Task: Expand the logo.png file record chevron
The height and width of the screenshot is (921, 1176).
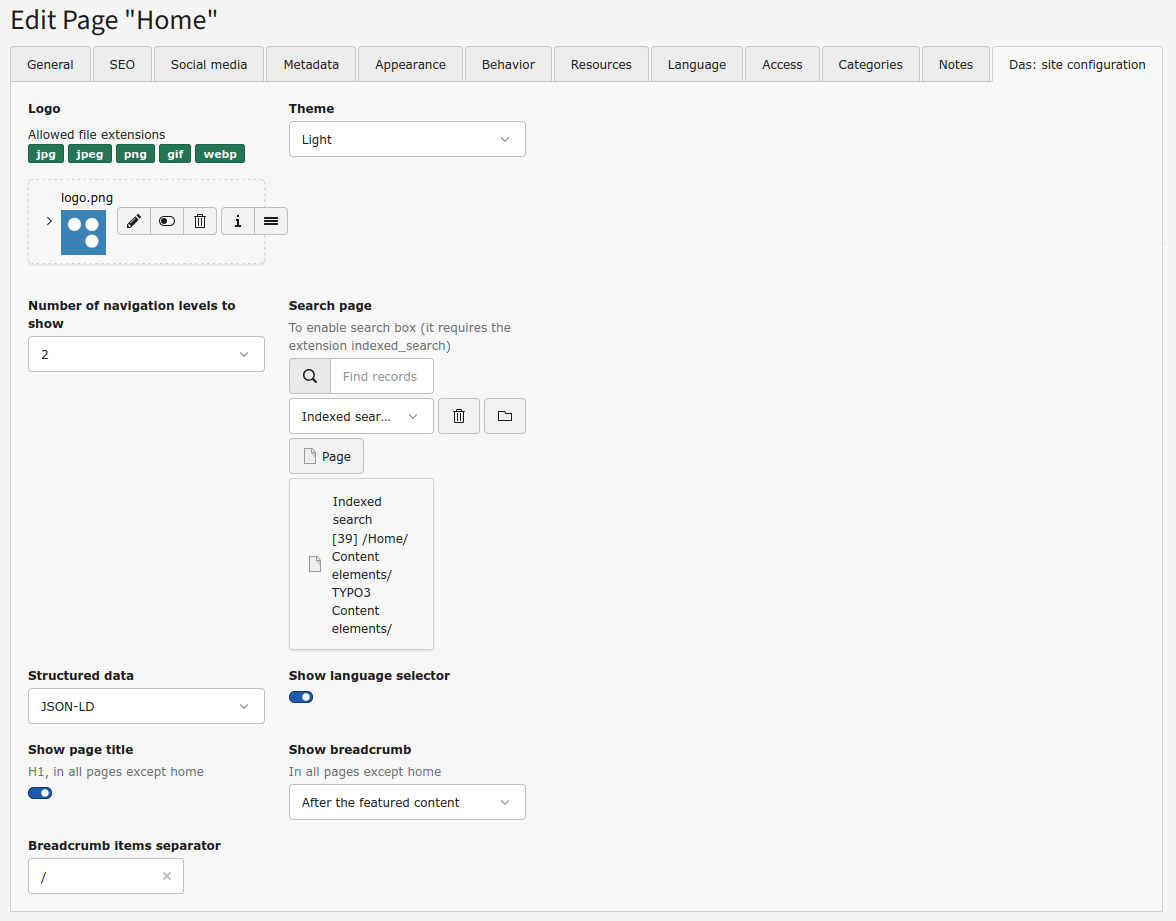Action: (x=49, y=221)
